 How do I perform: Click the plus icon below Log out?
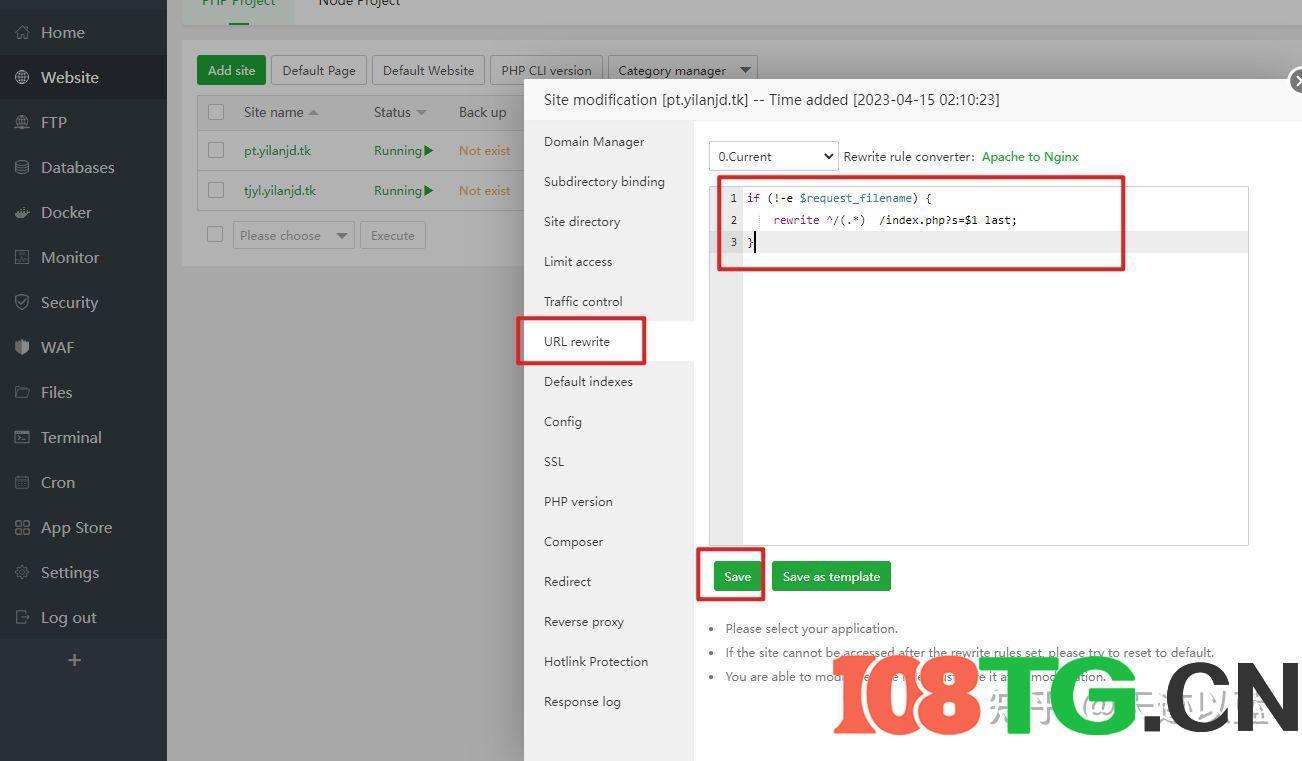(74, 660)
